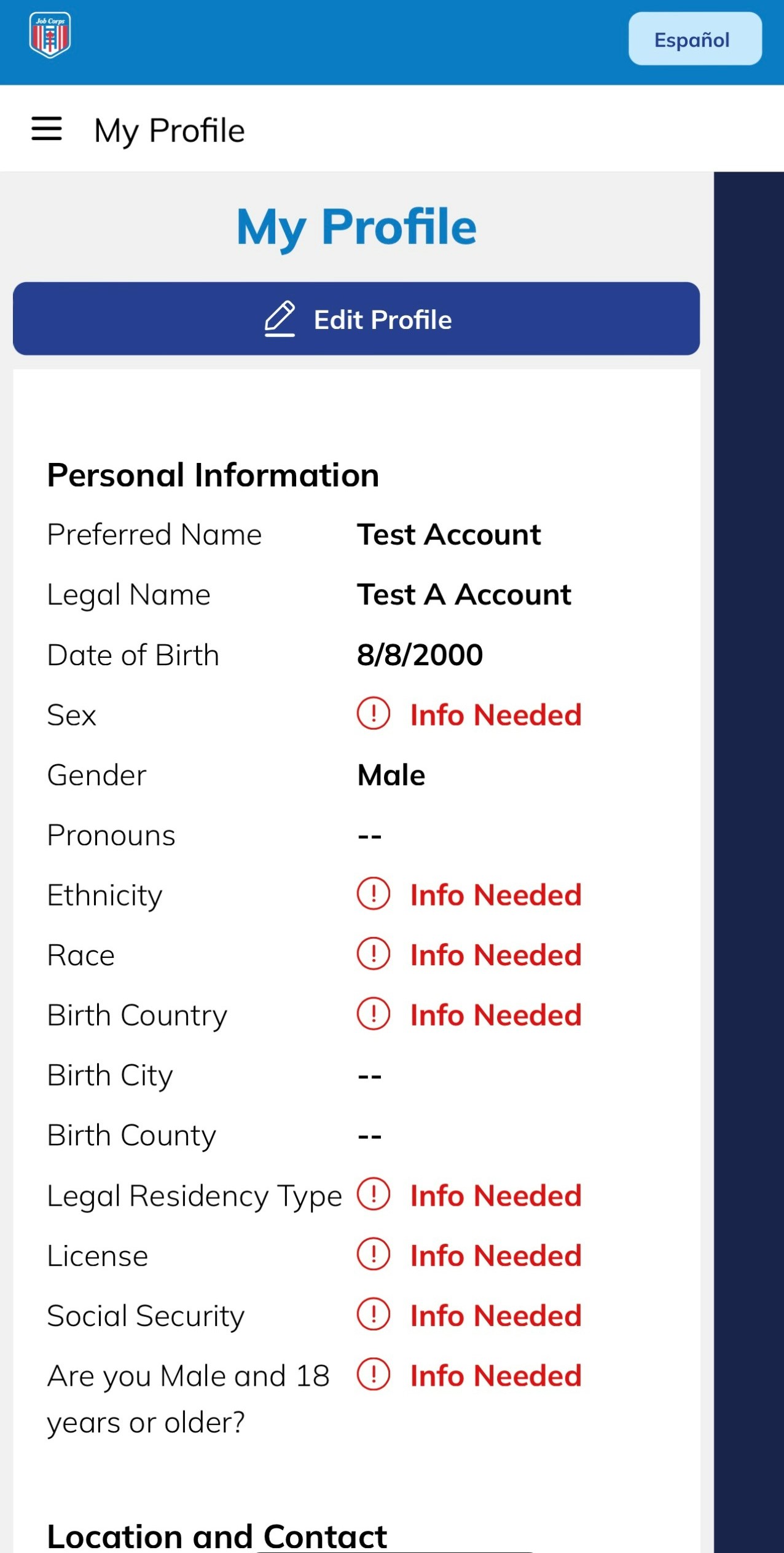Click the Job Corps shield logo
This screenshot has width=784, height=1553.
coord(49,35)
